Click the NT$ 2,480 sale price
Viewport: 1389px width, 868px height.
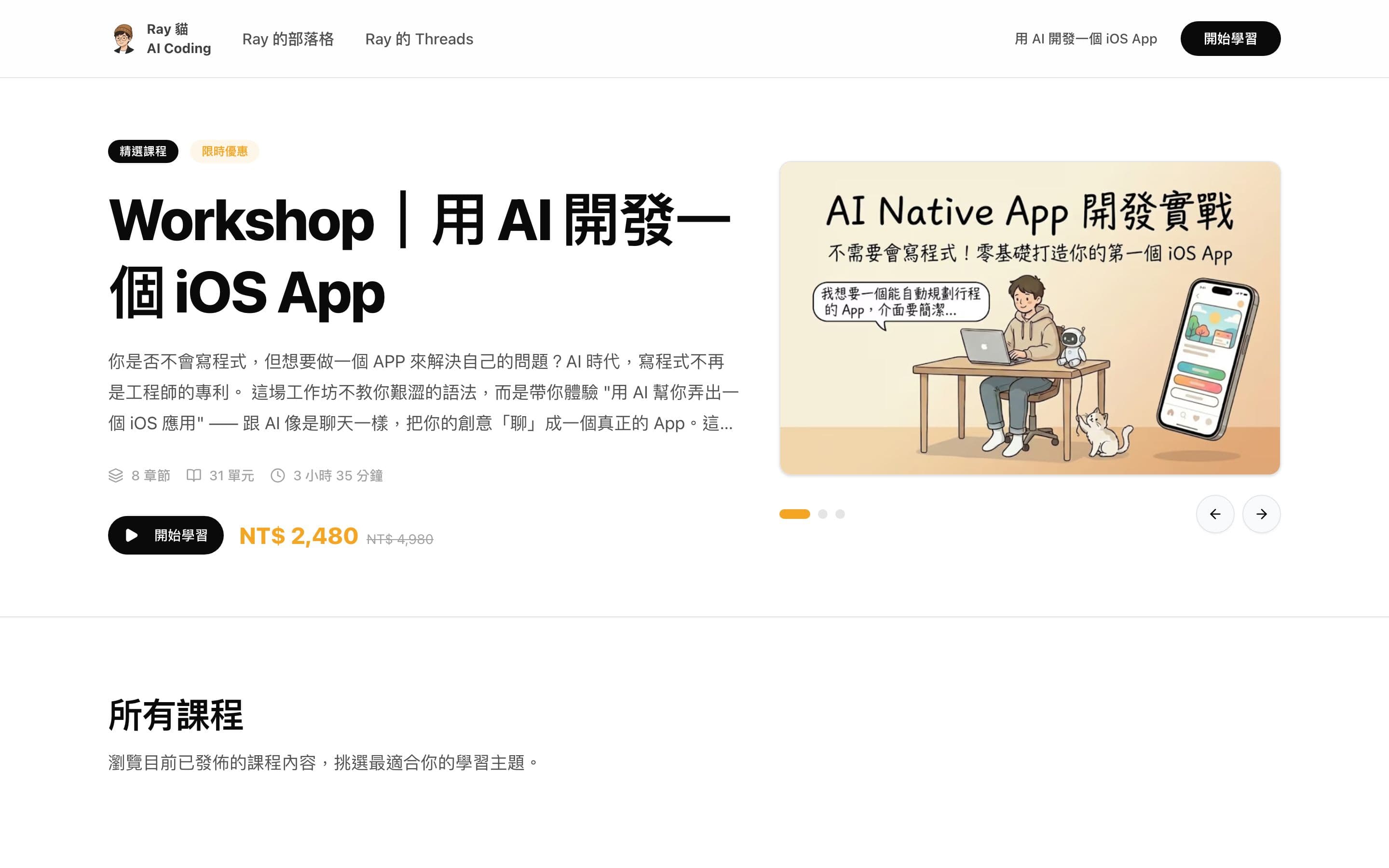(299, 536)
